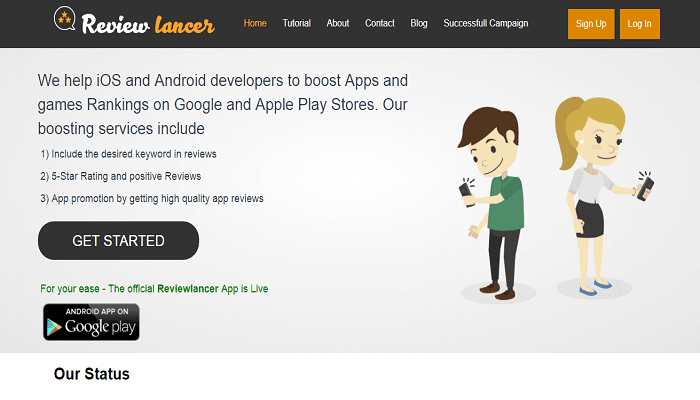Click the desired keyword in reviews line

click(x=129, y=154)
